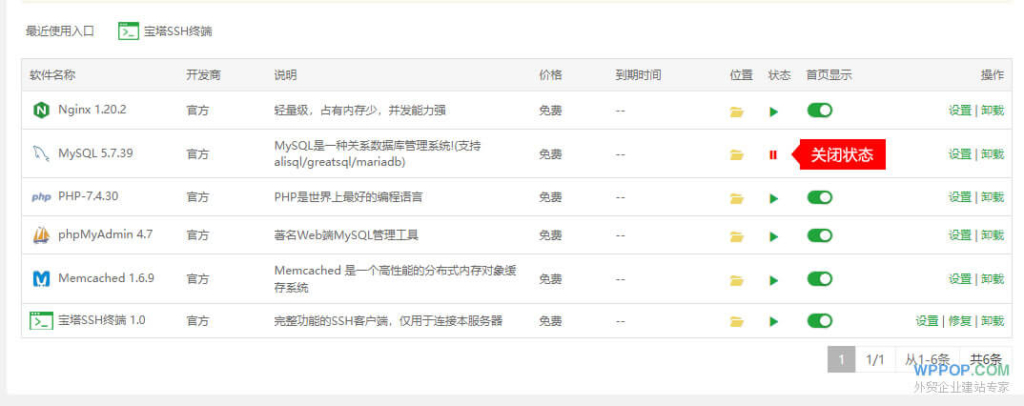This screenshot has width=1024, height=406.
Task: Toggle Memcached homepage display switch
Action: click(820, 279)
